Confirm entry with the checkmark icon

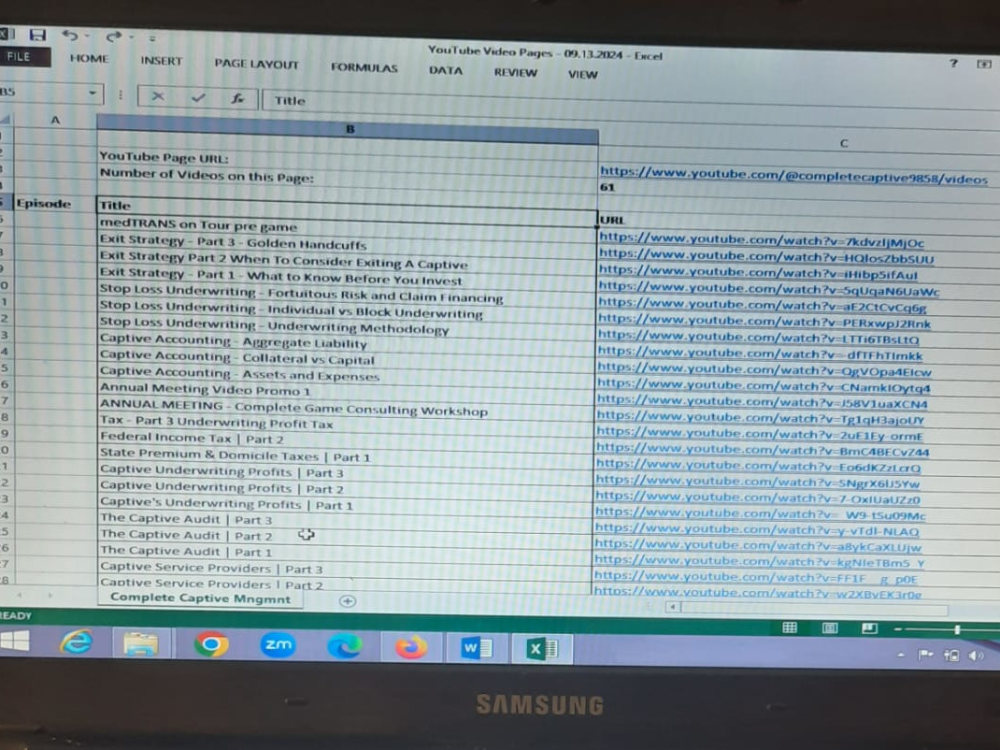[x=198, y=98]
